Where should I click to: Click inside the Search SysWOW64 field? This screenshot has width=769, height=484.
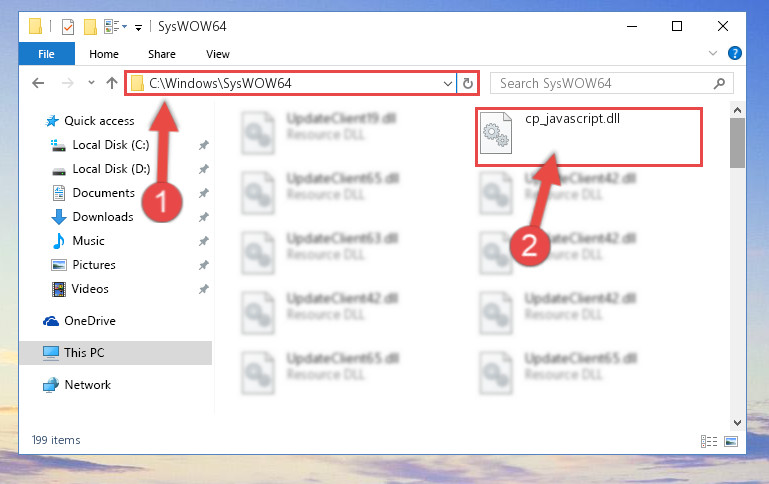(x=601, y=83)
